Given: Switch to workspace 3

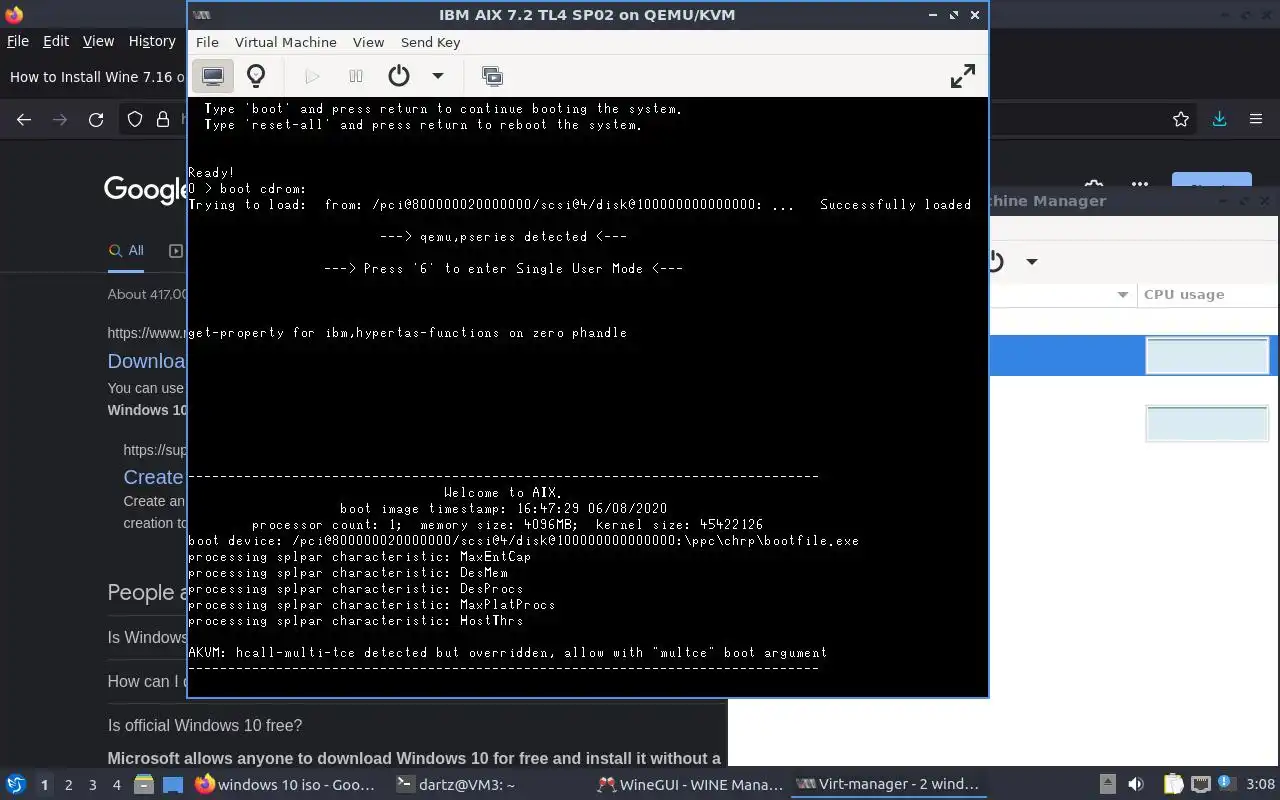Looking at the screenshot, I should coord(93,785).
